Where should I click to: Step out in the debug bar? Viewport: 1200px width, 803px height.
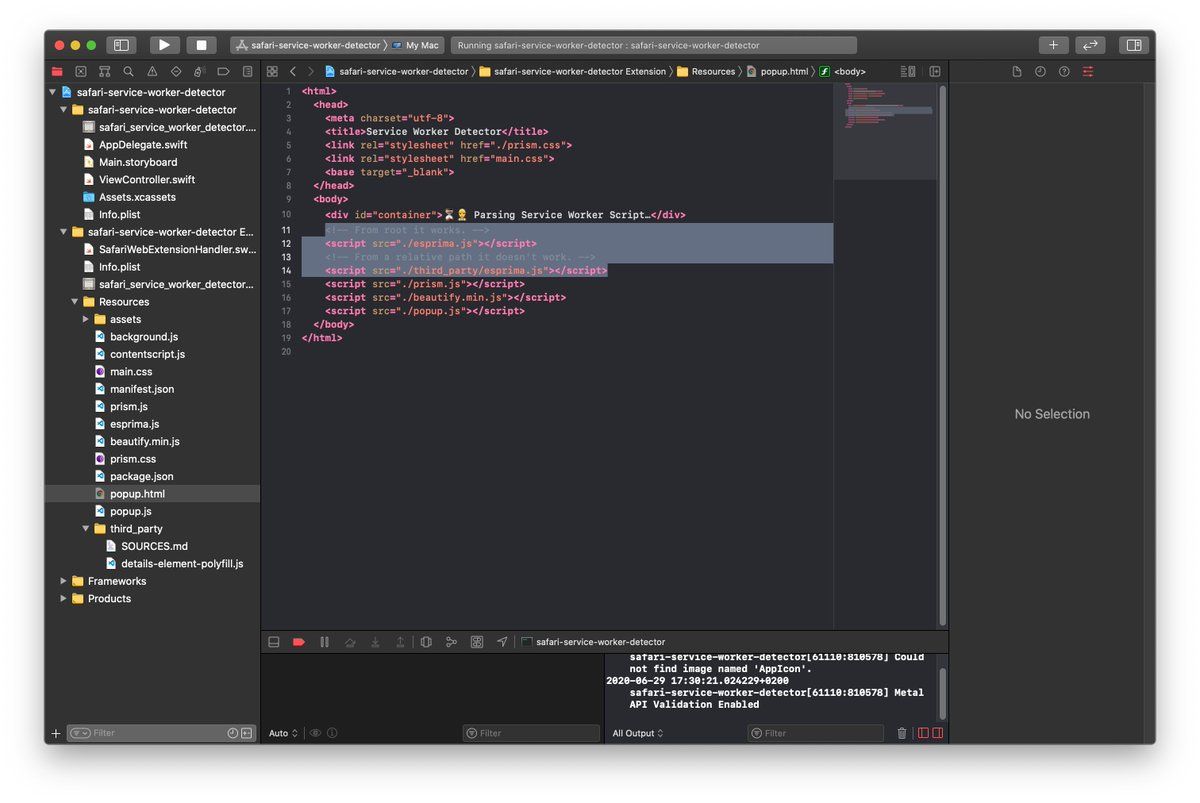click(401, 642)
